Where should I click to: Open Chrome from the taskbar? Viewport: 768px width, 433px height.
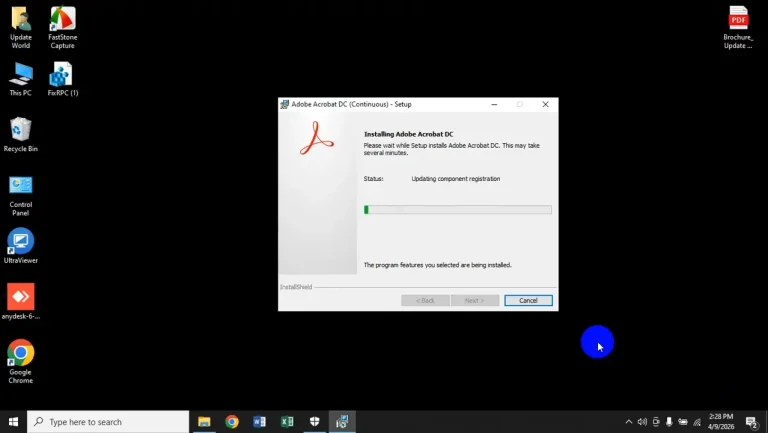[232, 422]
